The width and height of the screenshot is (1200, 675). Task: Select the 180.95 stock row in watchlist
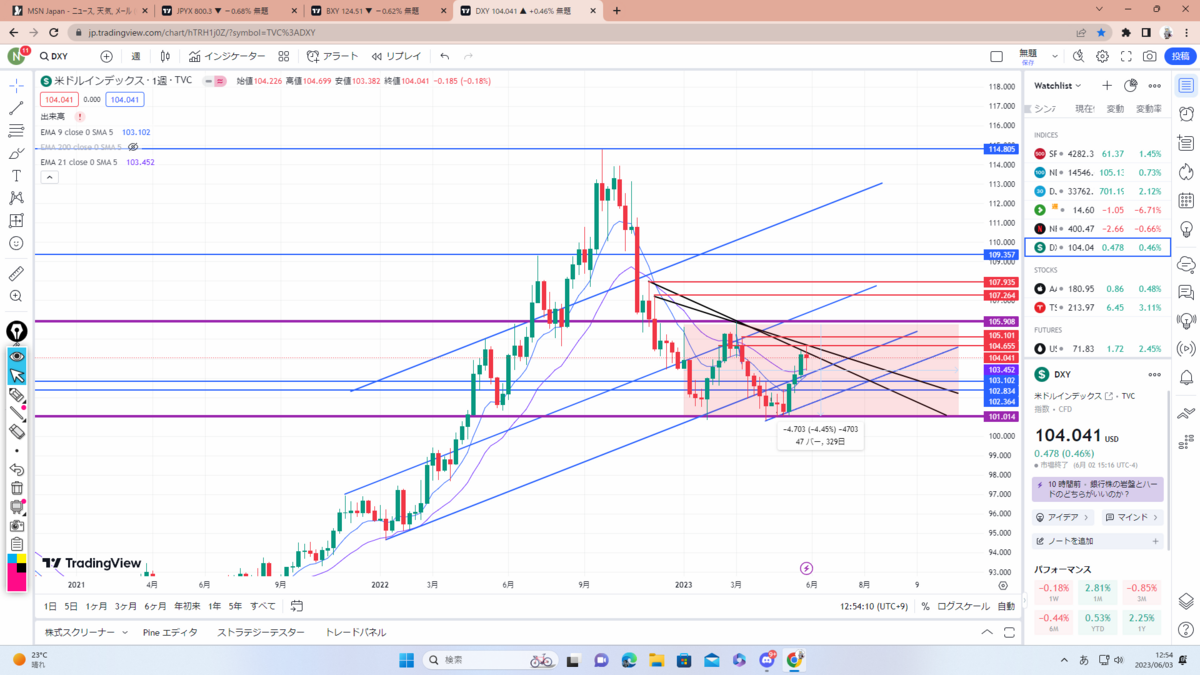click(x=1098, y=288)
